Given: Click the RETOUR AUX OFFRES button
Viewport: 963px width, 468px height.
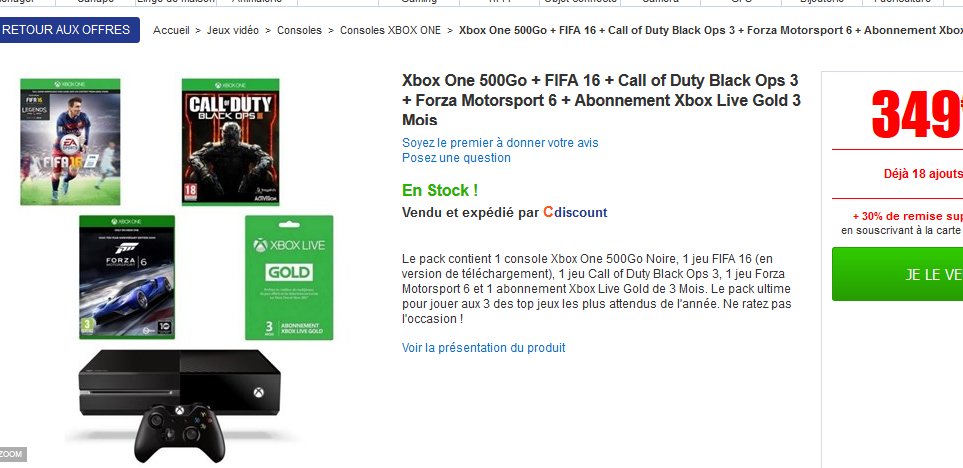Looking at the screenshot, I should coord(69,30).
